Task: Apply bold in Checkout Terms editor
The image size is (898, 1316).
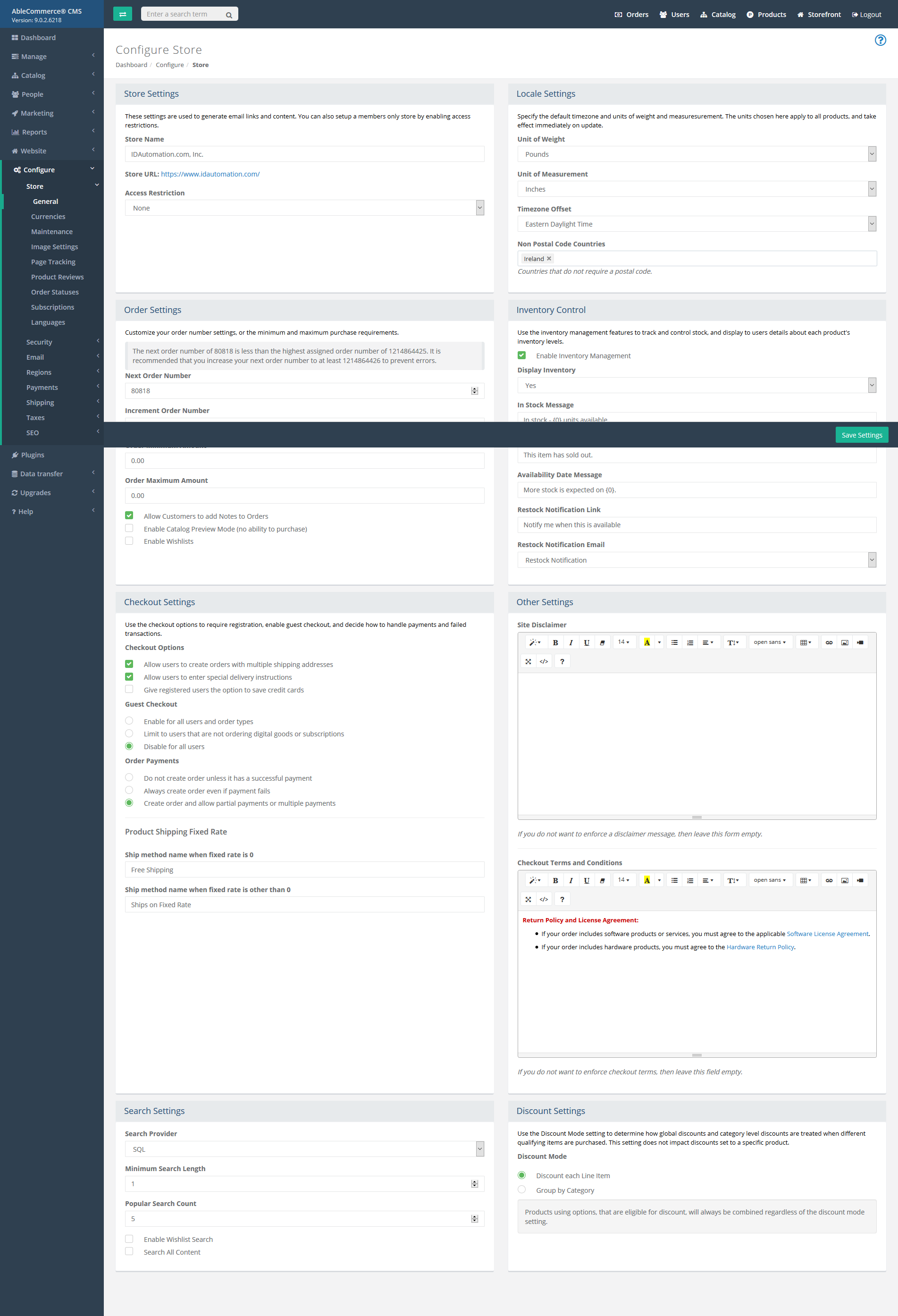Action: 555,880
